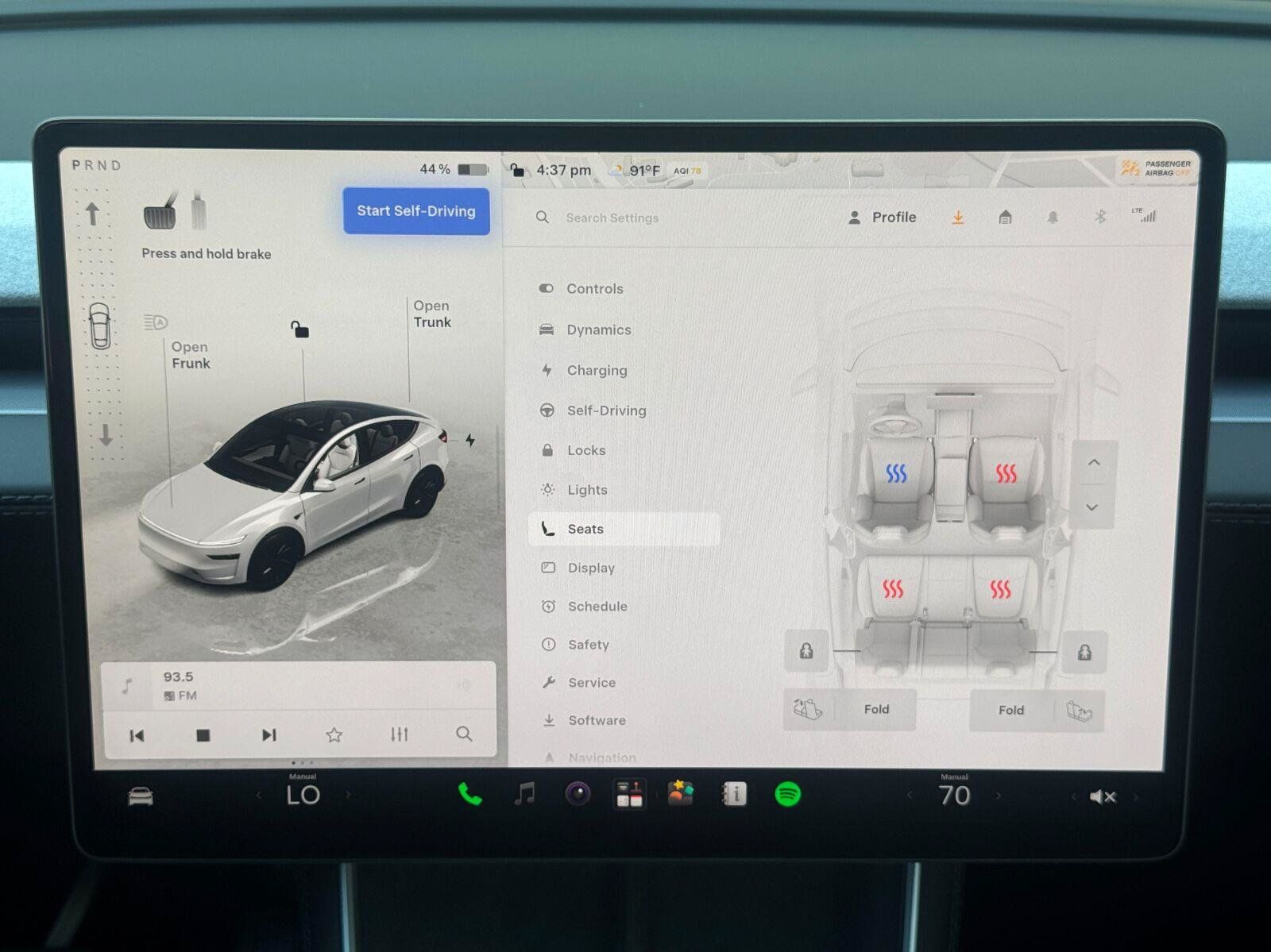Toggle driver seat cooling (blue waves)
The width and height of the screenshot is (1271, 952).
tap(896, 474)
